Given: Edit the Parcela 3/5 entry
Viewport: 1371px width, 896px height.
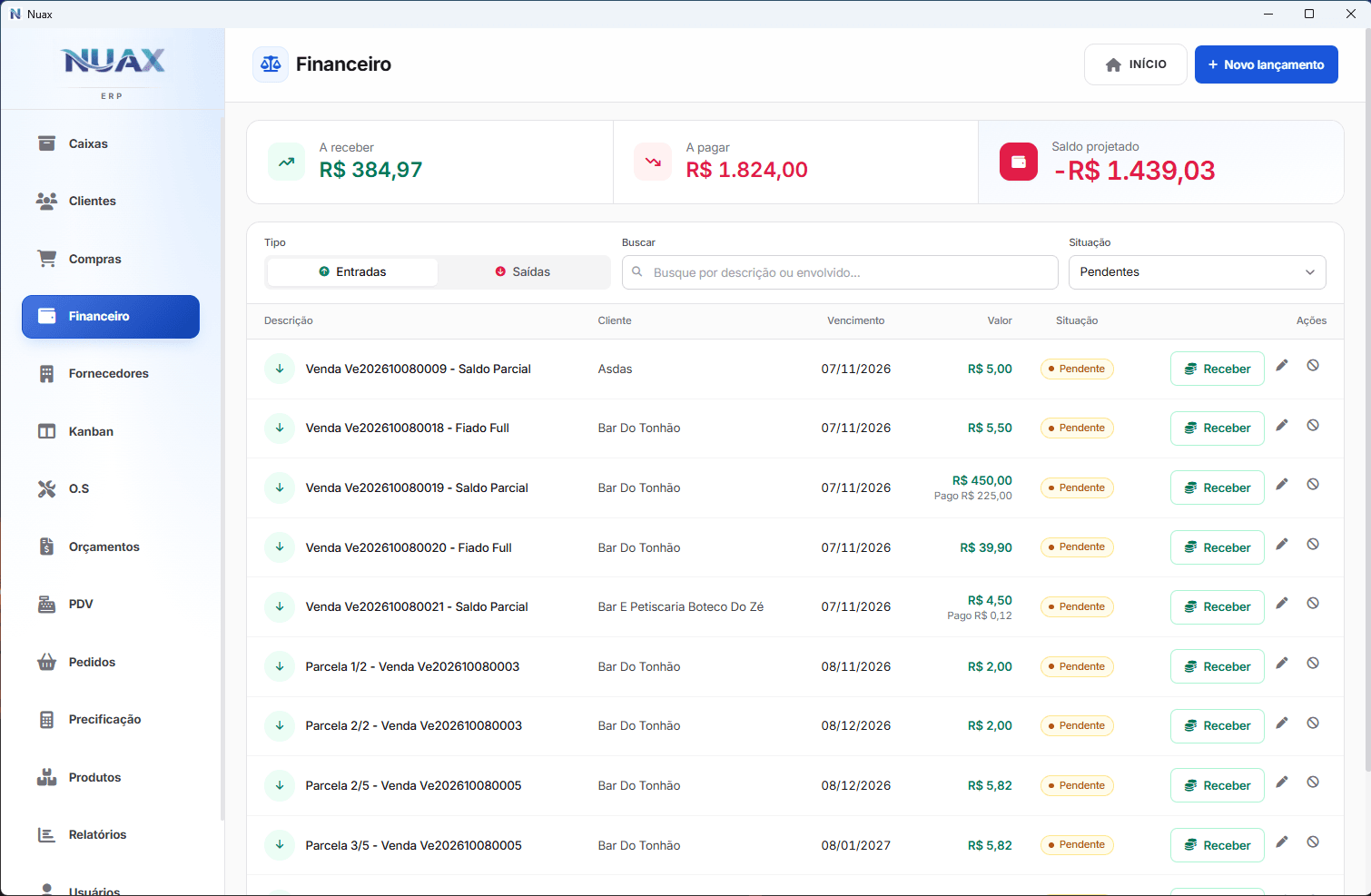Looking at the screenshot, I should coord(1282,842).
